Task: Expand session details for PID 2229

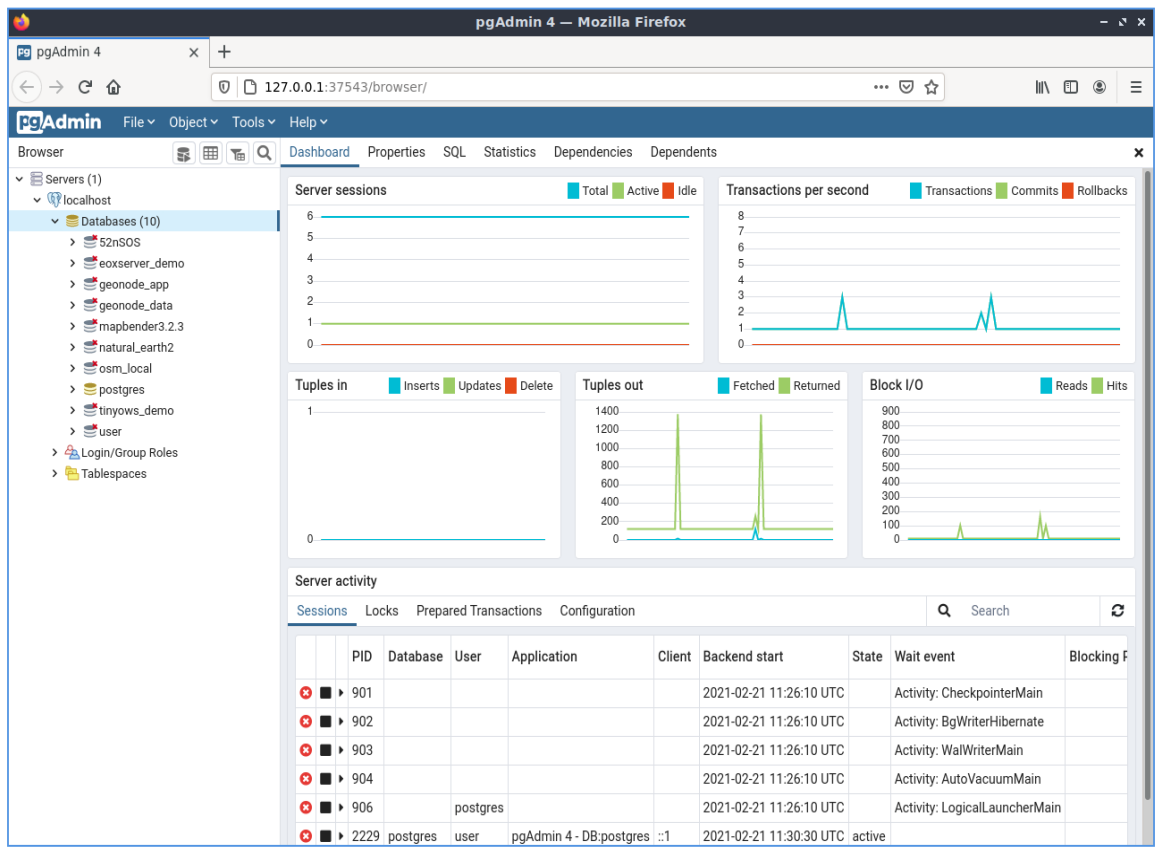Action: tap(341, 836)
